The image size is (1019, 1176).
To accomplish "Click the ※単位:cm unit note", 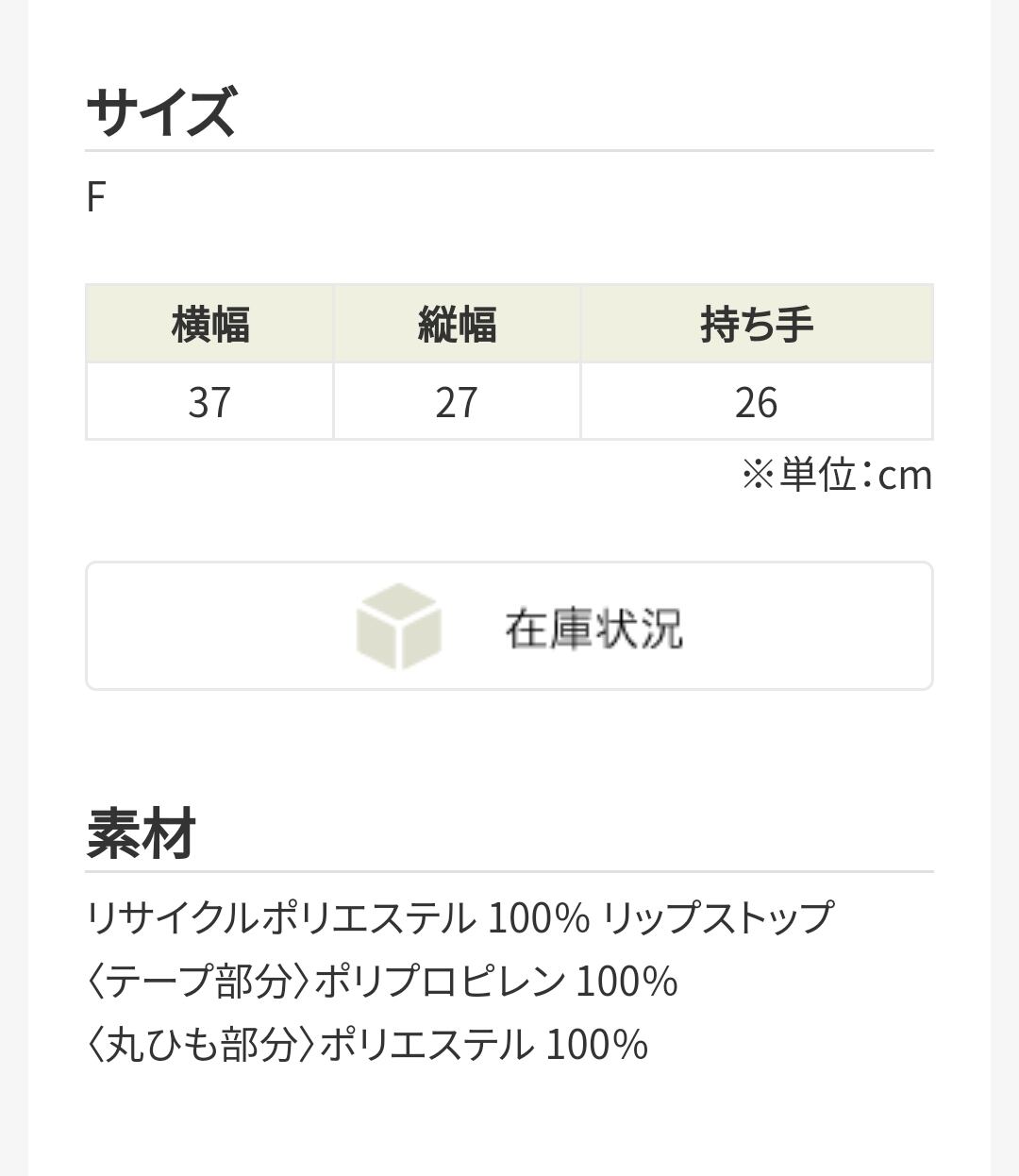I will click(836, 475).
